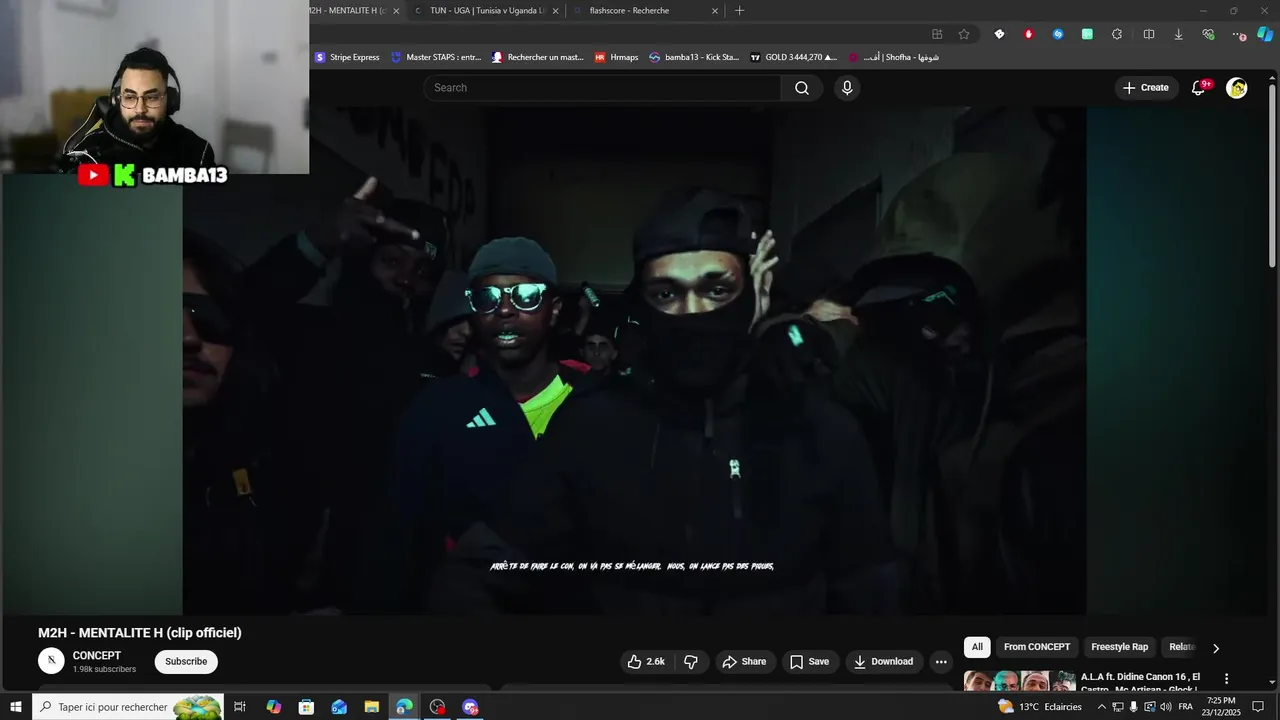Image resolution: width=1280 pixels, height=720 pixels.
Task: Open Task View in the taskbar
Action: click(x=240, y=707)
